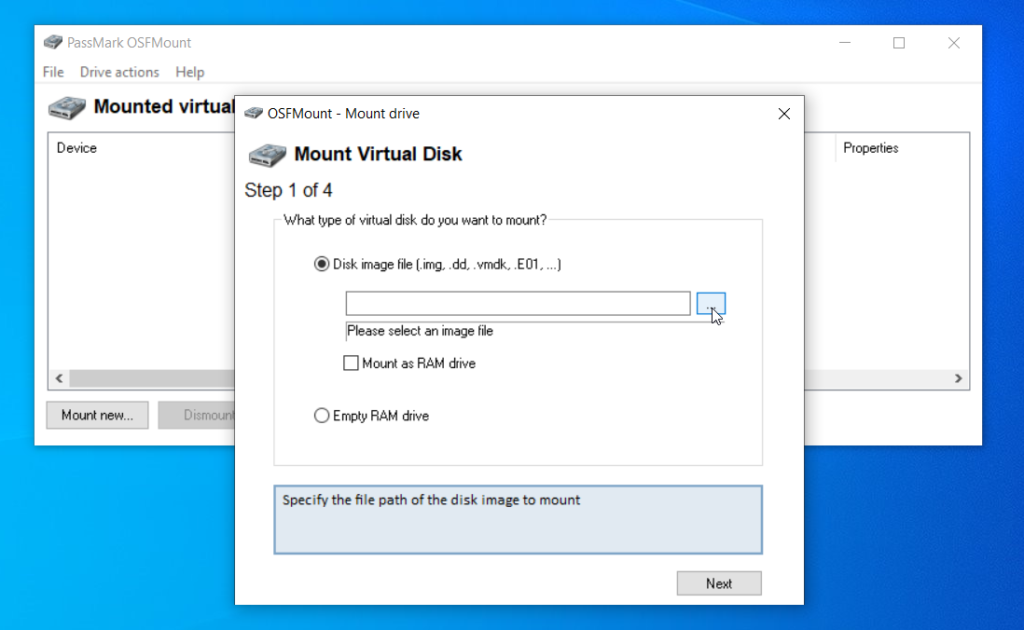Maximize the PassMark OSFMount window
Viewport: 1024px width, 630px height.
[x=899, y=43]
